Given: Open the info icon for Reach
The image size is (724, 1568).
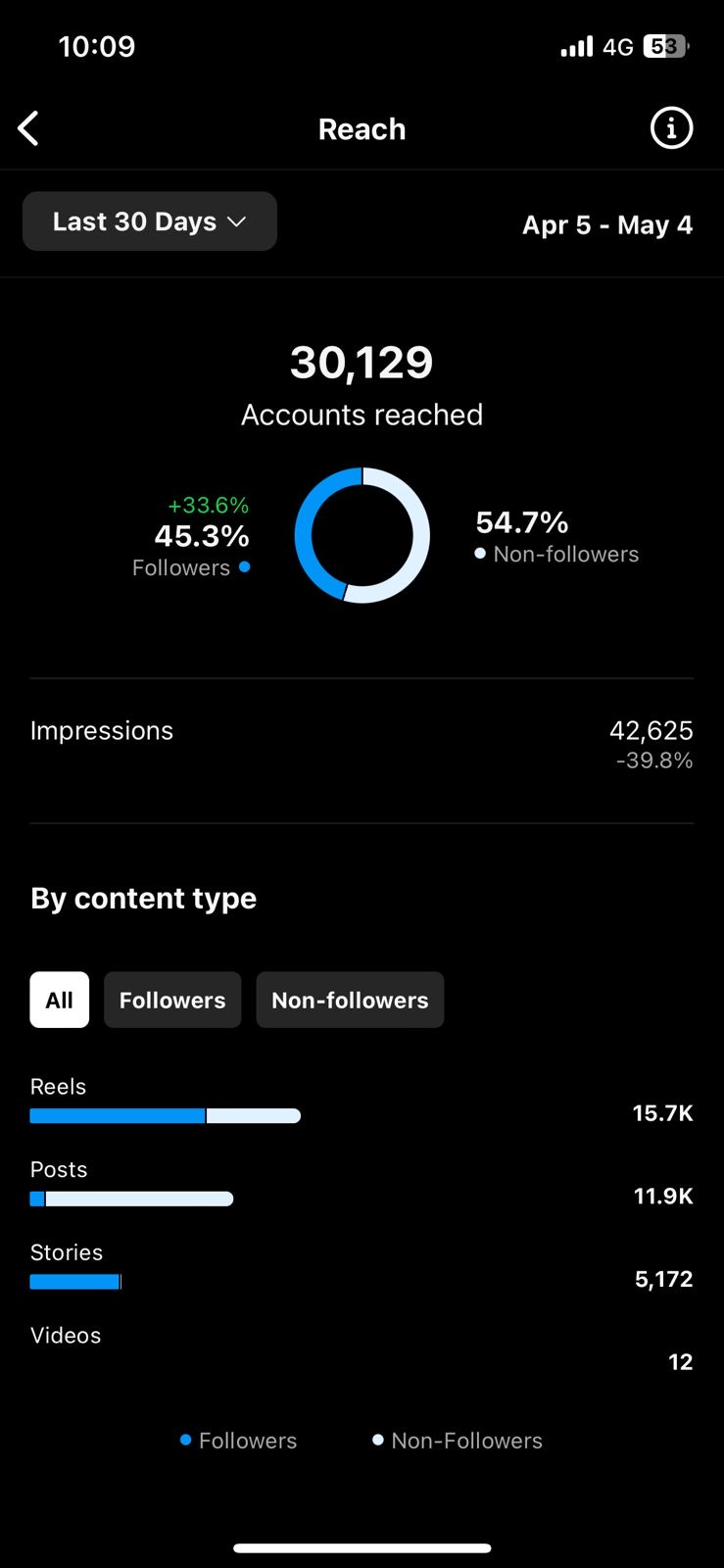Looking at the screenshot, I should [x=671, y=128].
